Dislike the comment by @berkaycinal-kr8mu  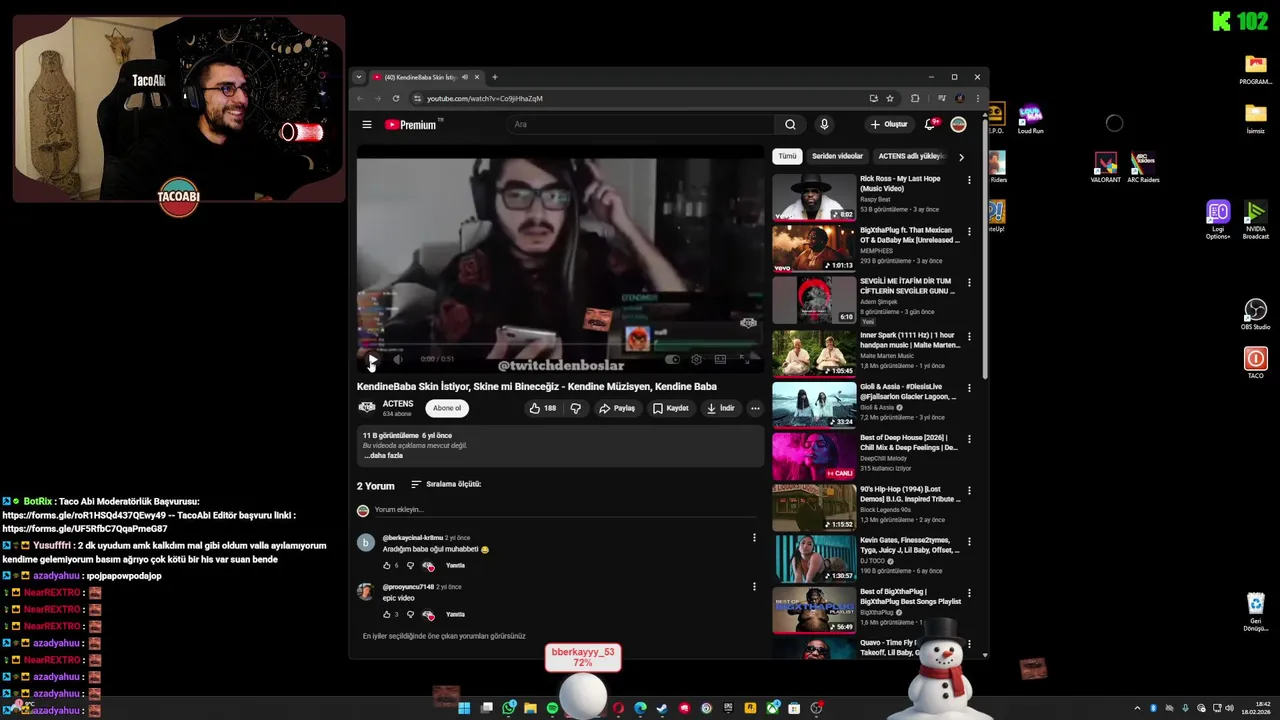tap(410, 566)
